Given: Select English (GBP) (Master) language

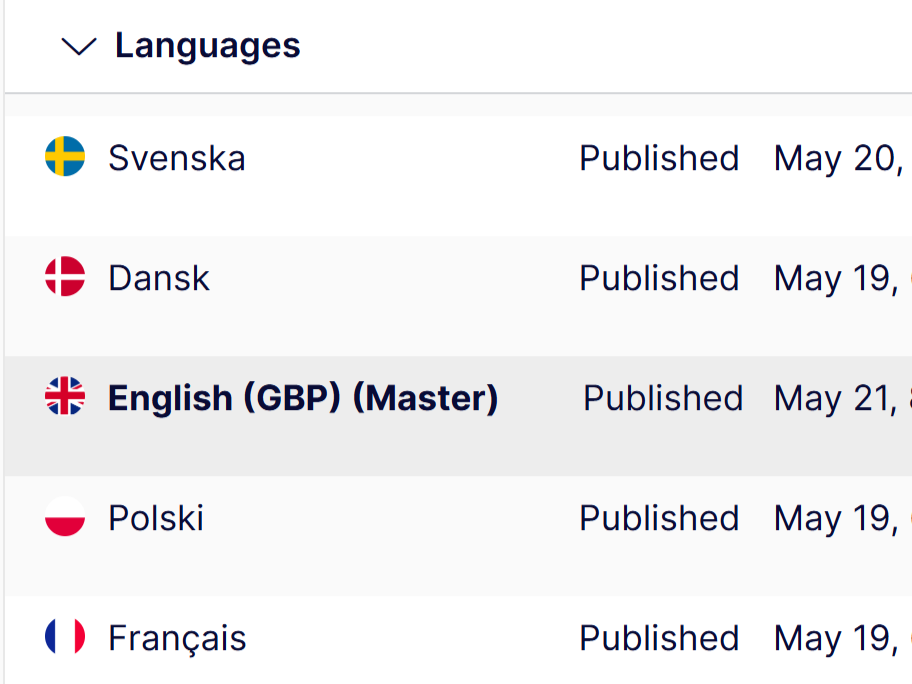Looking at the screenshot, I should pos(303,398).
